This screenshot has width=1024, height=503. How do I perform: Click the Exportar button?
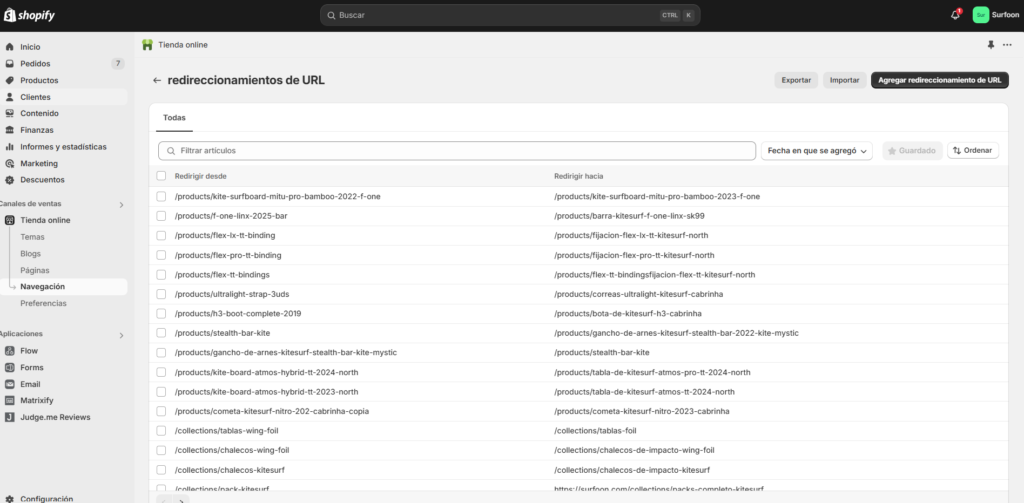point(796,80)
